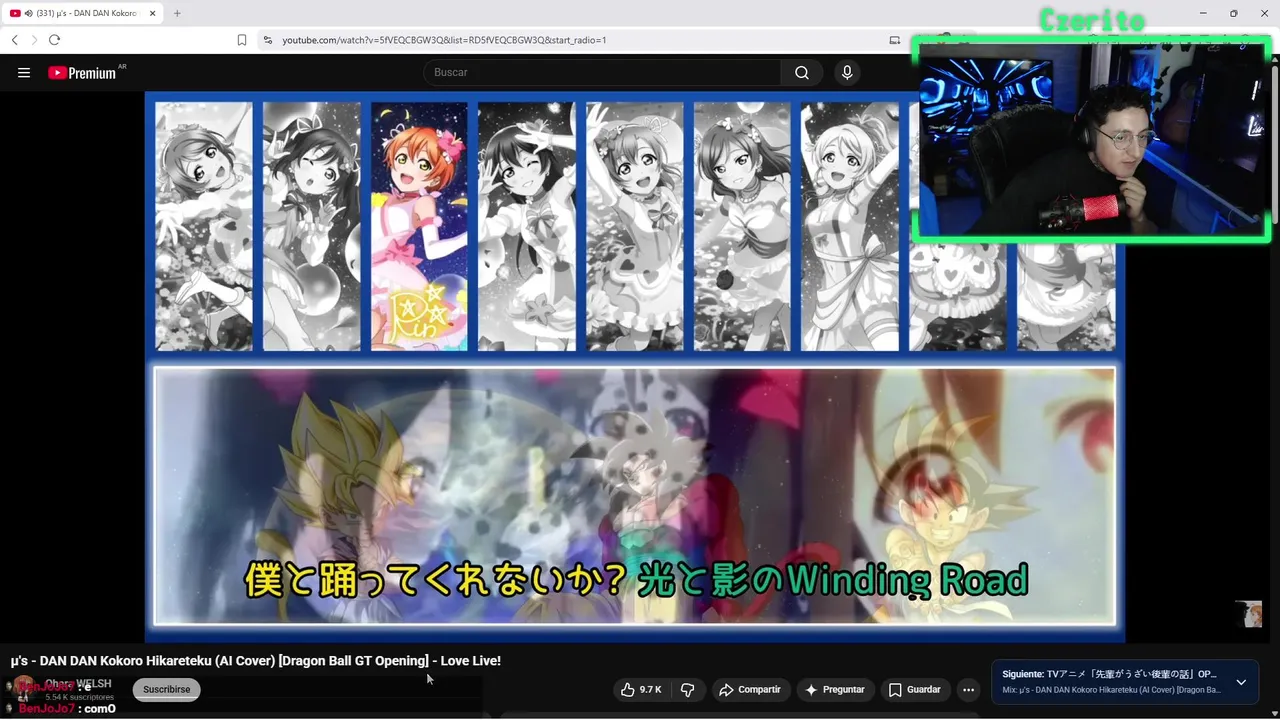Click the small thumbnail at right edge
This screenshot has height=720, width=1280.
(1248, 614)
